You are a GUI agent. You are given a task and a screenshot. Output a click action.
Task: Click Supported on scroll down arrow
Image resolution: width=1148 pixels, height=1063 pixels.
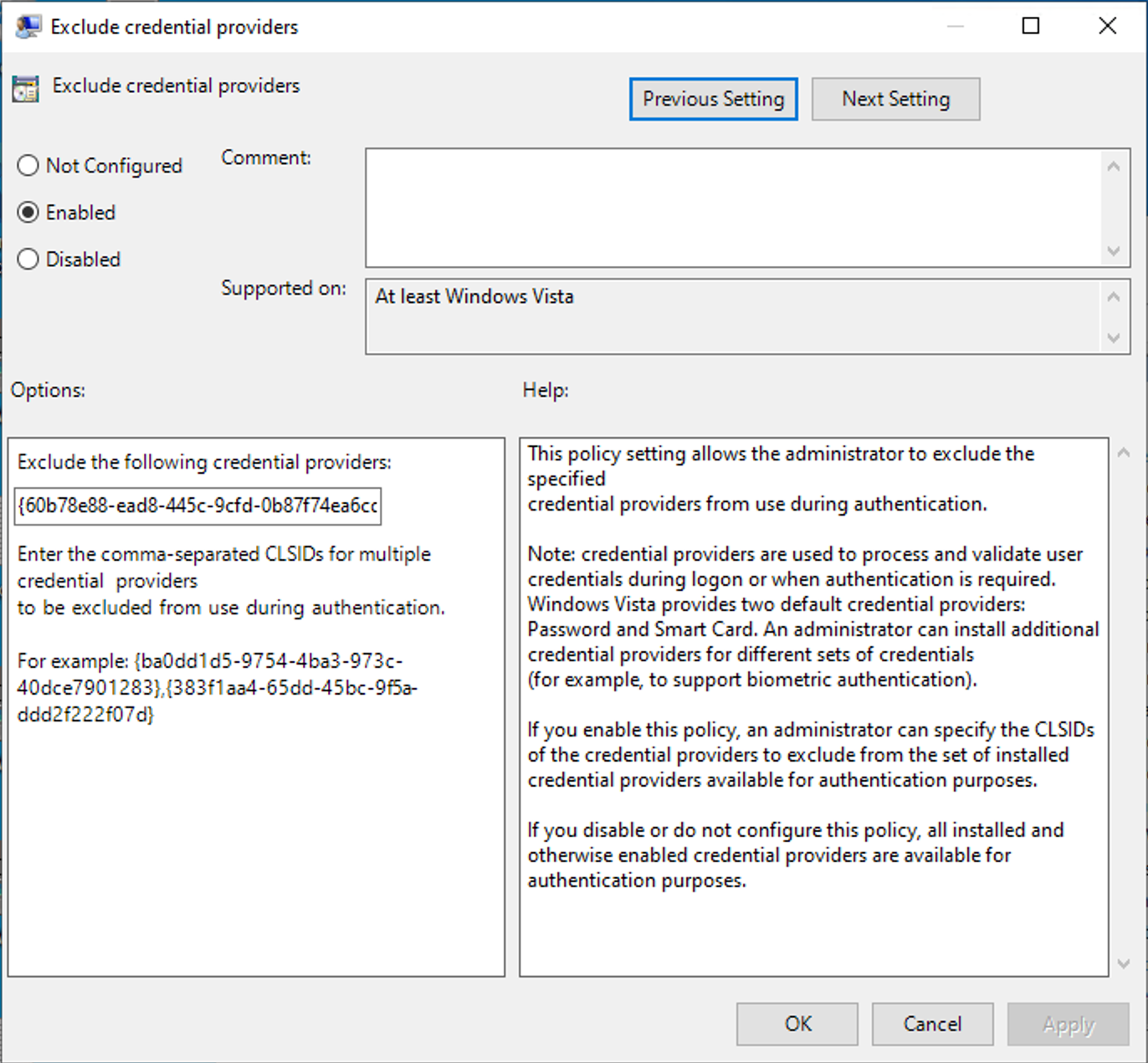1114,337
